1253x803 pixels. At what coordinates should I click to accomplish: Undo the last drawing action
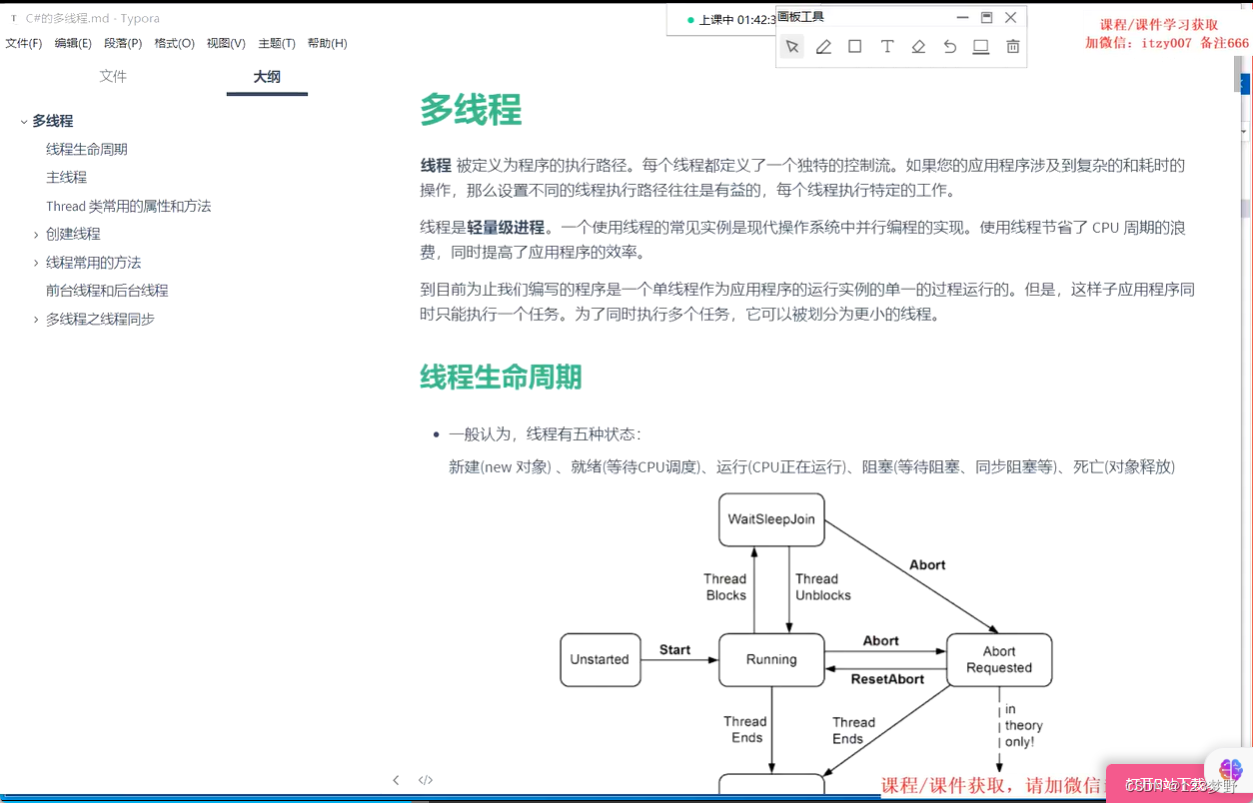point(950,46)
